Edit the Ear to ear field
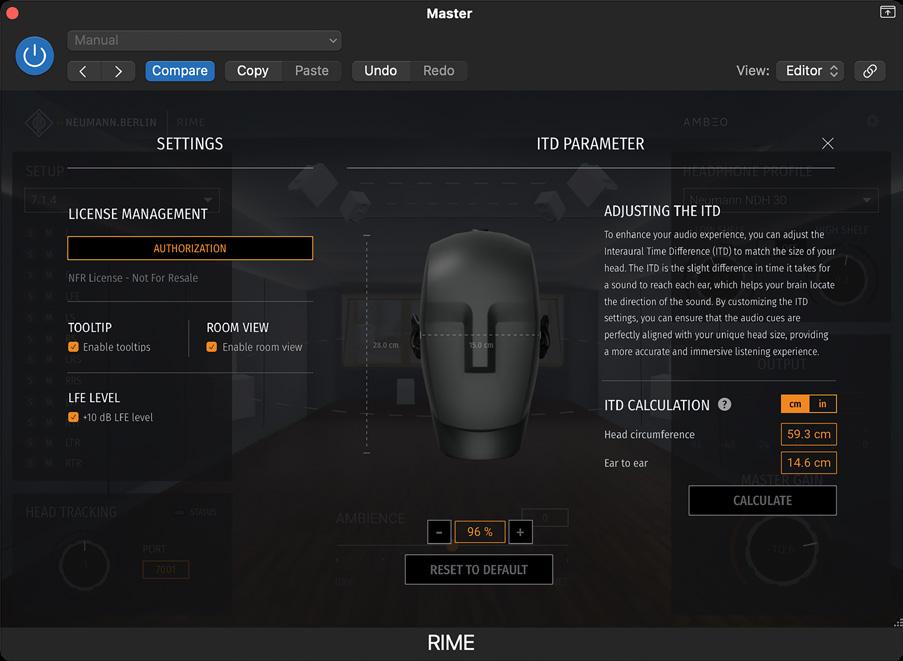Image resolution: width=903 pixels, height=661 pixels. click(809, 462)
